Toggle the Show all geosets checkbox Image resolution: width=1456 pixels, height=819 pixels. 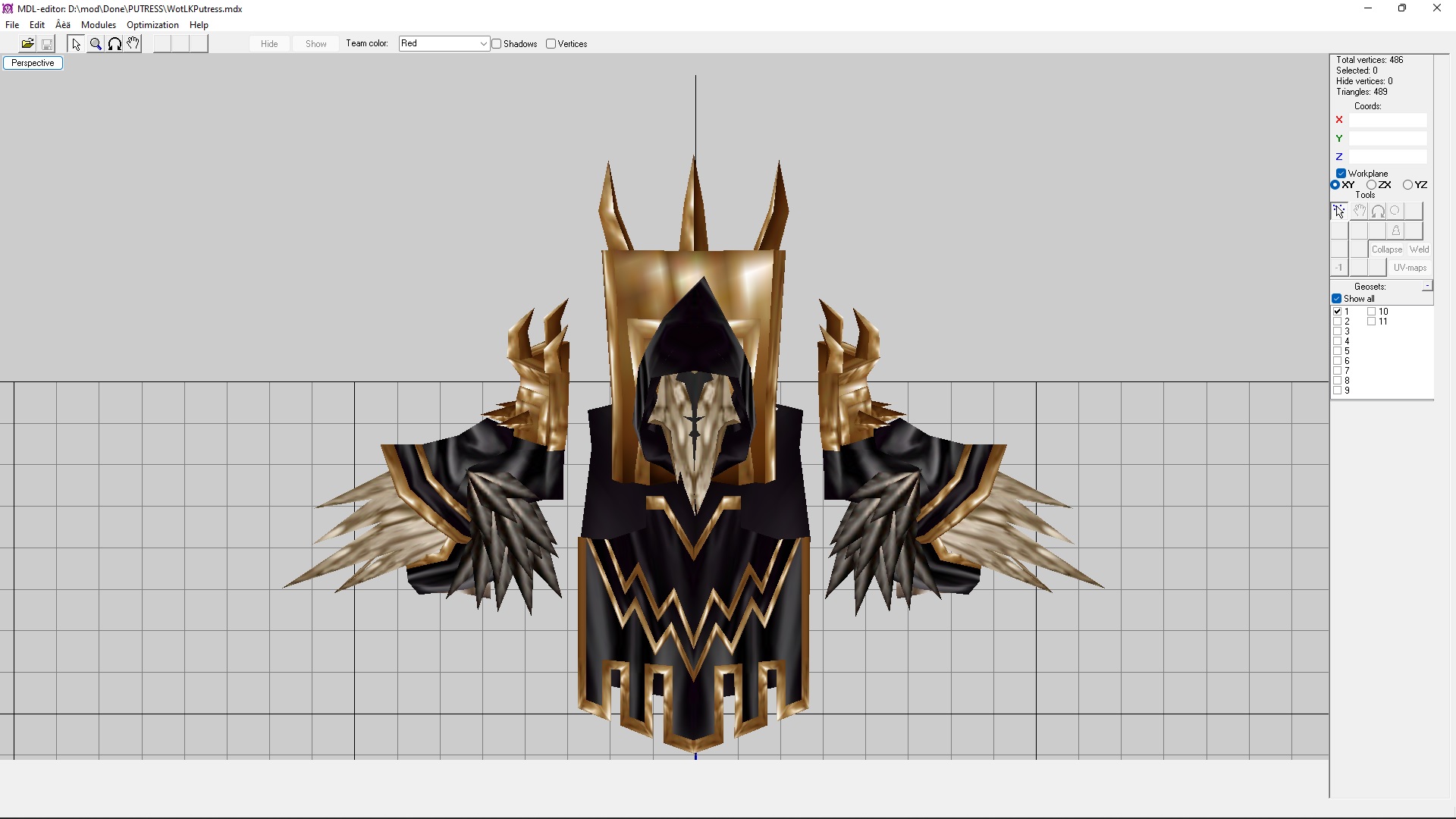(x=1337, y=299)
